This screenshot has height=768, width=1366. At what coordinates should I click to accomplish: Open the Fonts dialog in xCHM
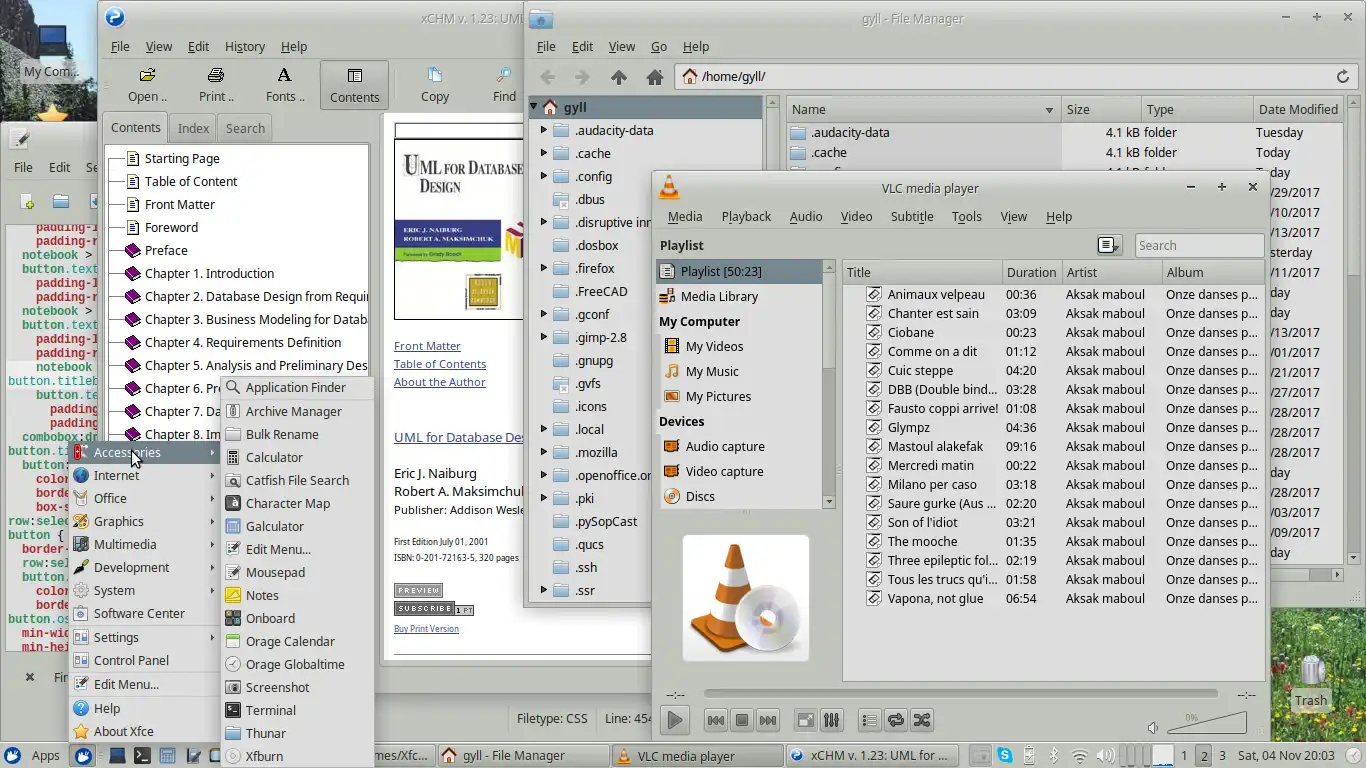(x=285, y=85)
